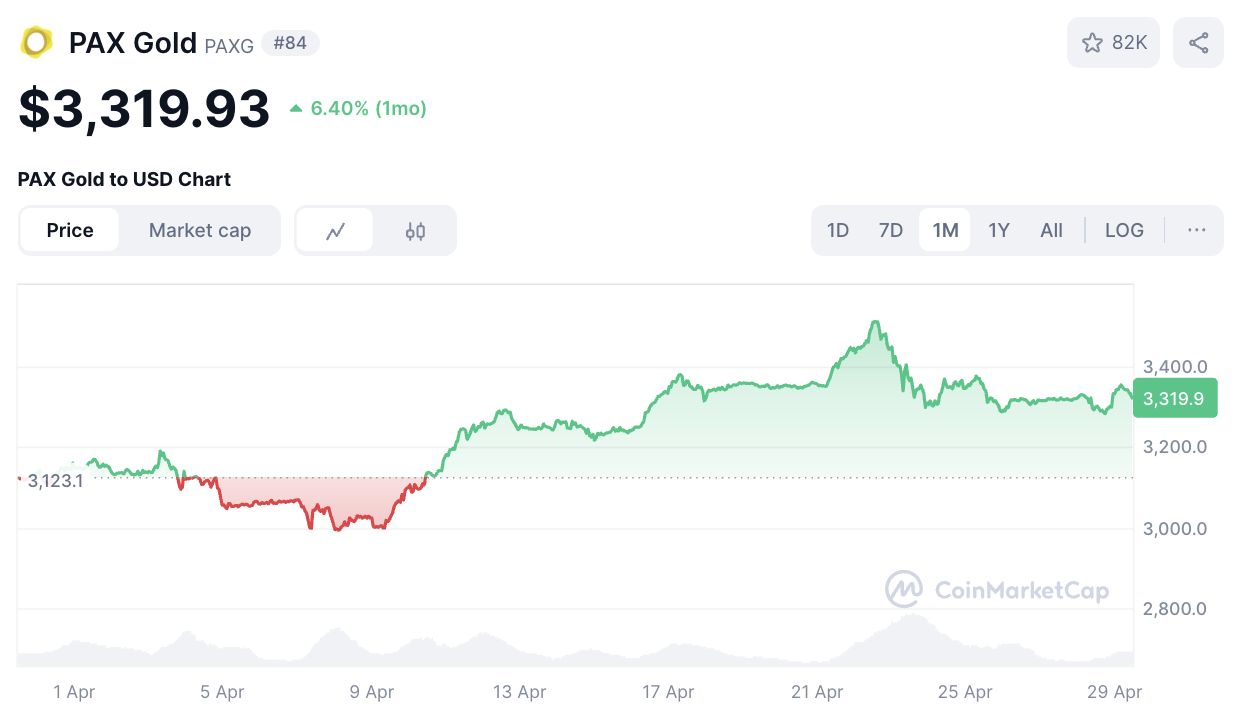Toggle the Price view on

click(69, 230)
